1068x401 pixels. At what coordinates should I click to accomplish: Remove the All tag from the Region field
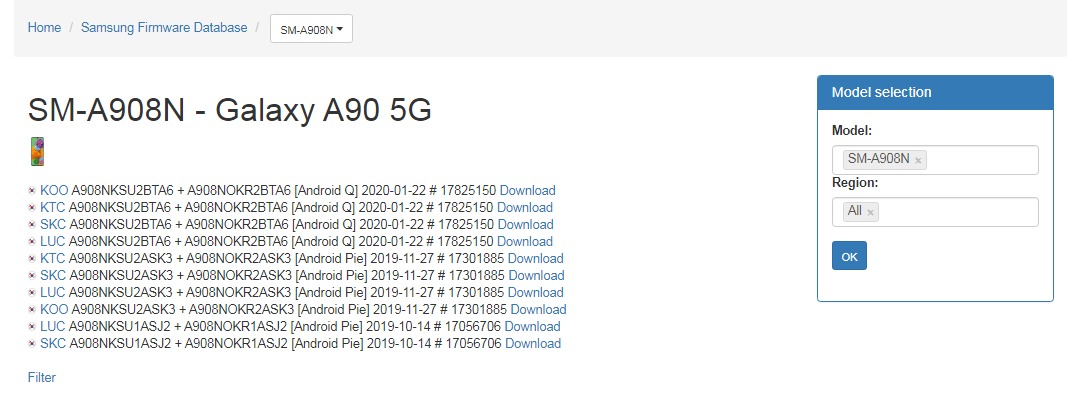(x=870, y=212)
